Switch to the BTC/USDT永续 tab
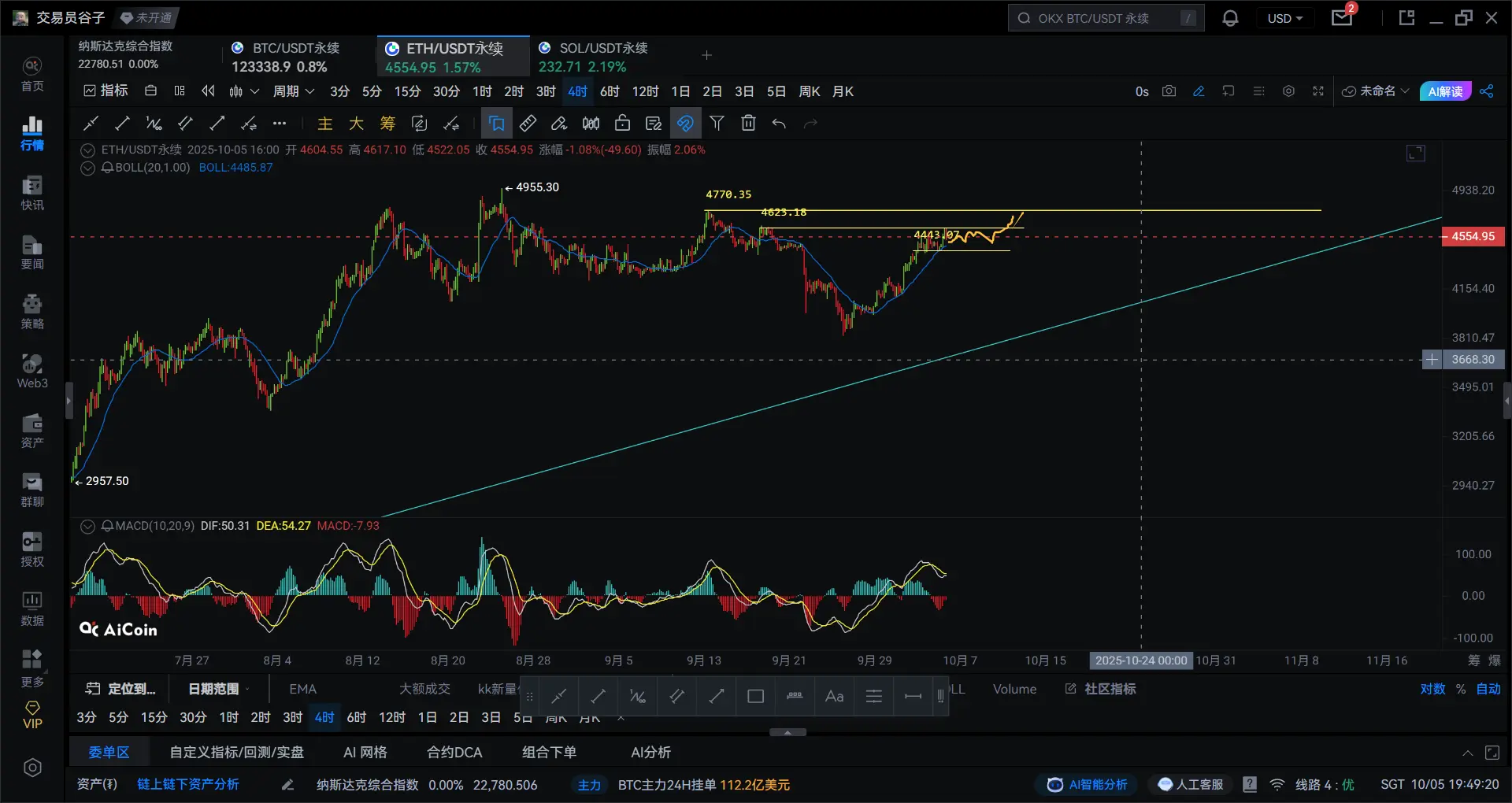This screenshot has width=1512, height=803. click(x=295, y=57)
